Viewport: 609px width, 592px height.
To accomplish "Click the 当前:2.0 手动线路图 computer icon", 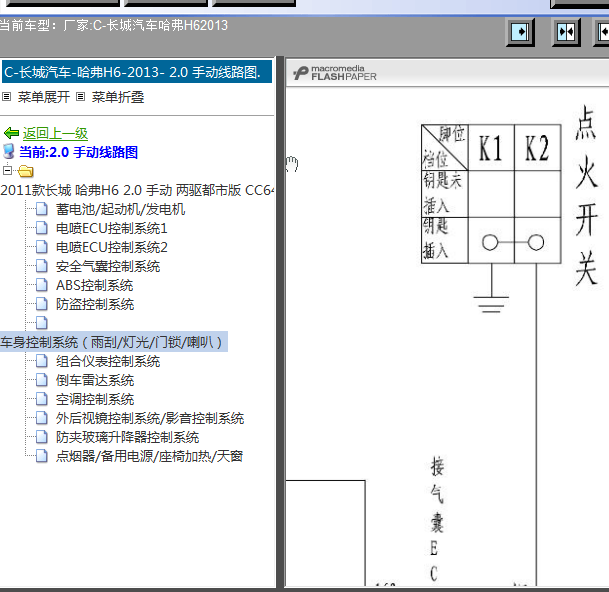I will (x=9, y=152).
